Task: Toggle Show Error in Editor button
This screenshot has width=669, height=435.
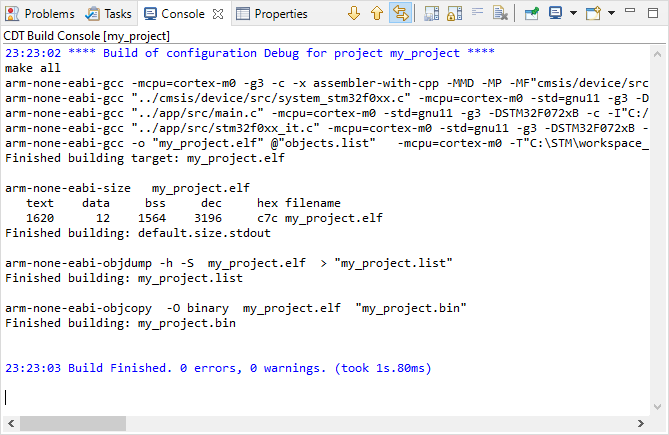Action: (400, 14)
